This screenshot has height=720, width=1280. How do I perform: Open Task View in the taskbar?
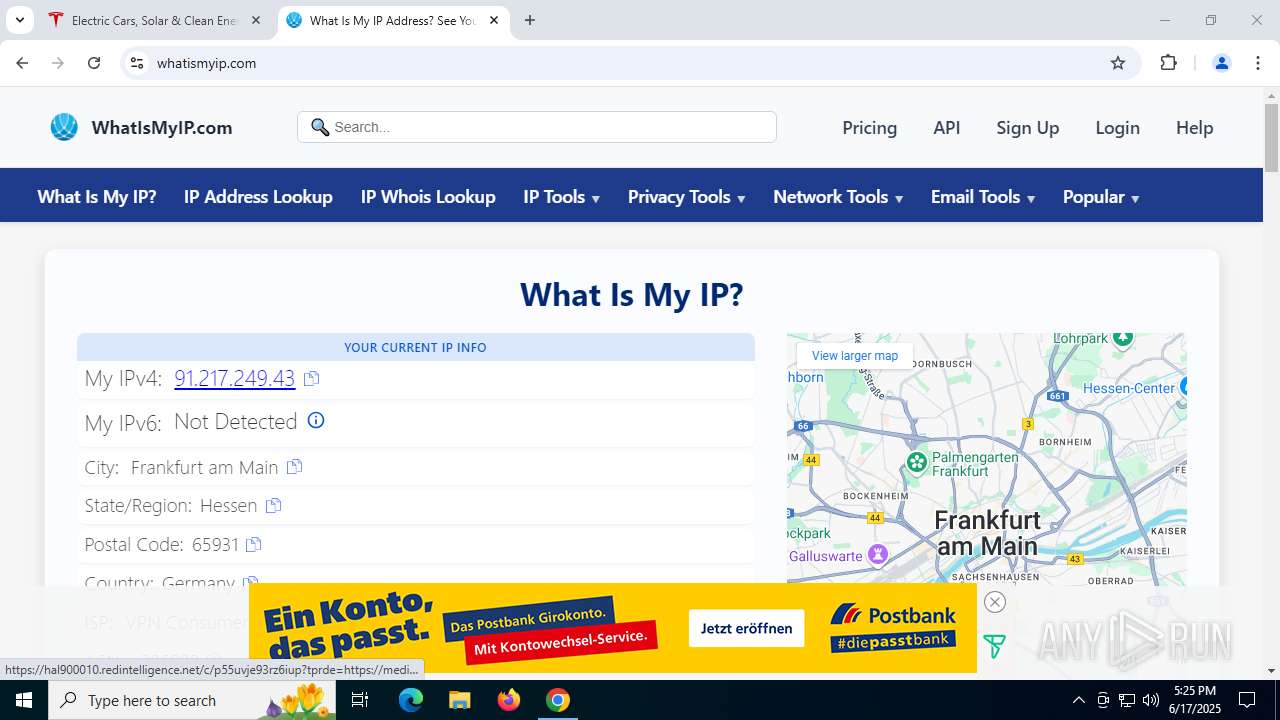pos(360,700)
